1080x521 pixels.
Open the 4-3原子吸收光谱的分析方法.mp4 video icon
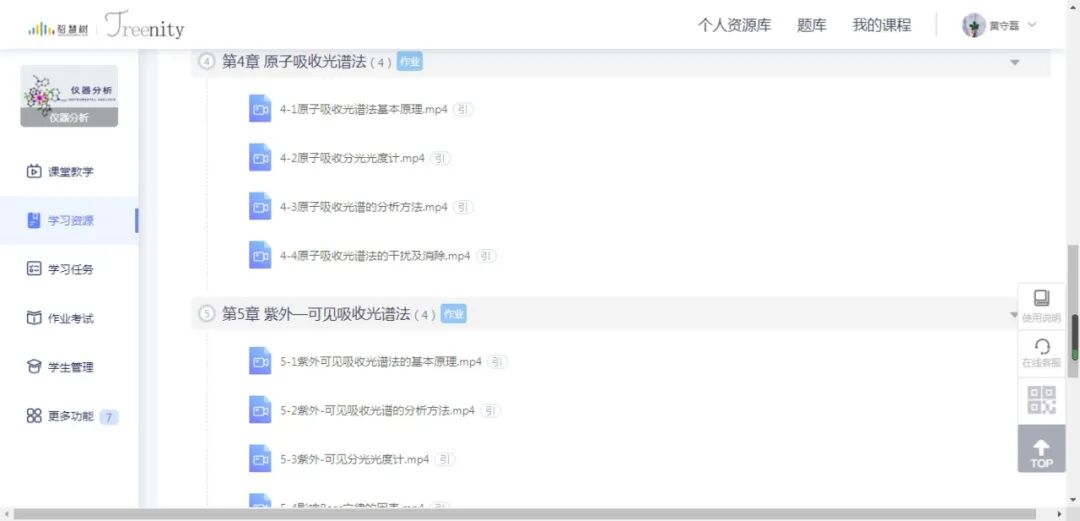pyautogui.click(x=260, y=207)
